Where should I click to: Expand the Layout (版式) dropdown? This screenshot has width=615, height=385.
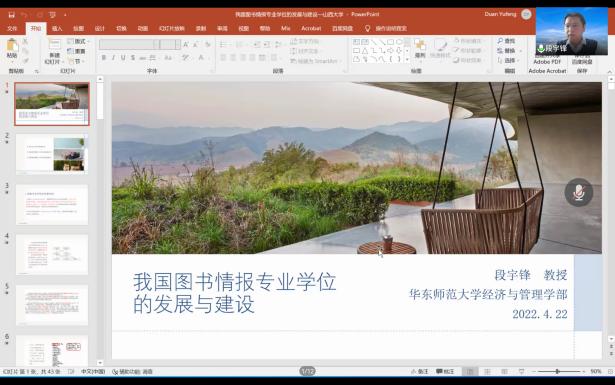(78, 41)
